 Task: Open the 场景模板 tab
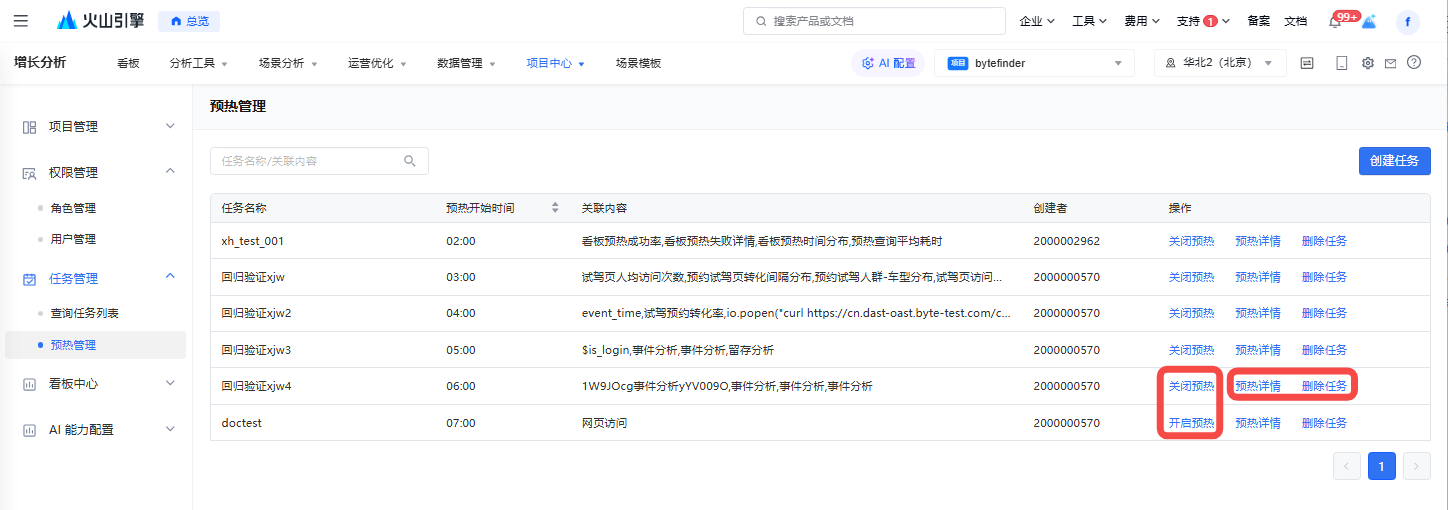tap(638, 63)
